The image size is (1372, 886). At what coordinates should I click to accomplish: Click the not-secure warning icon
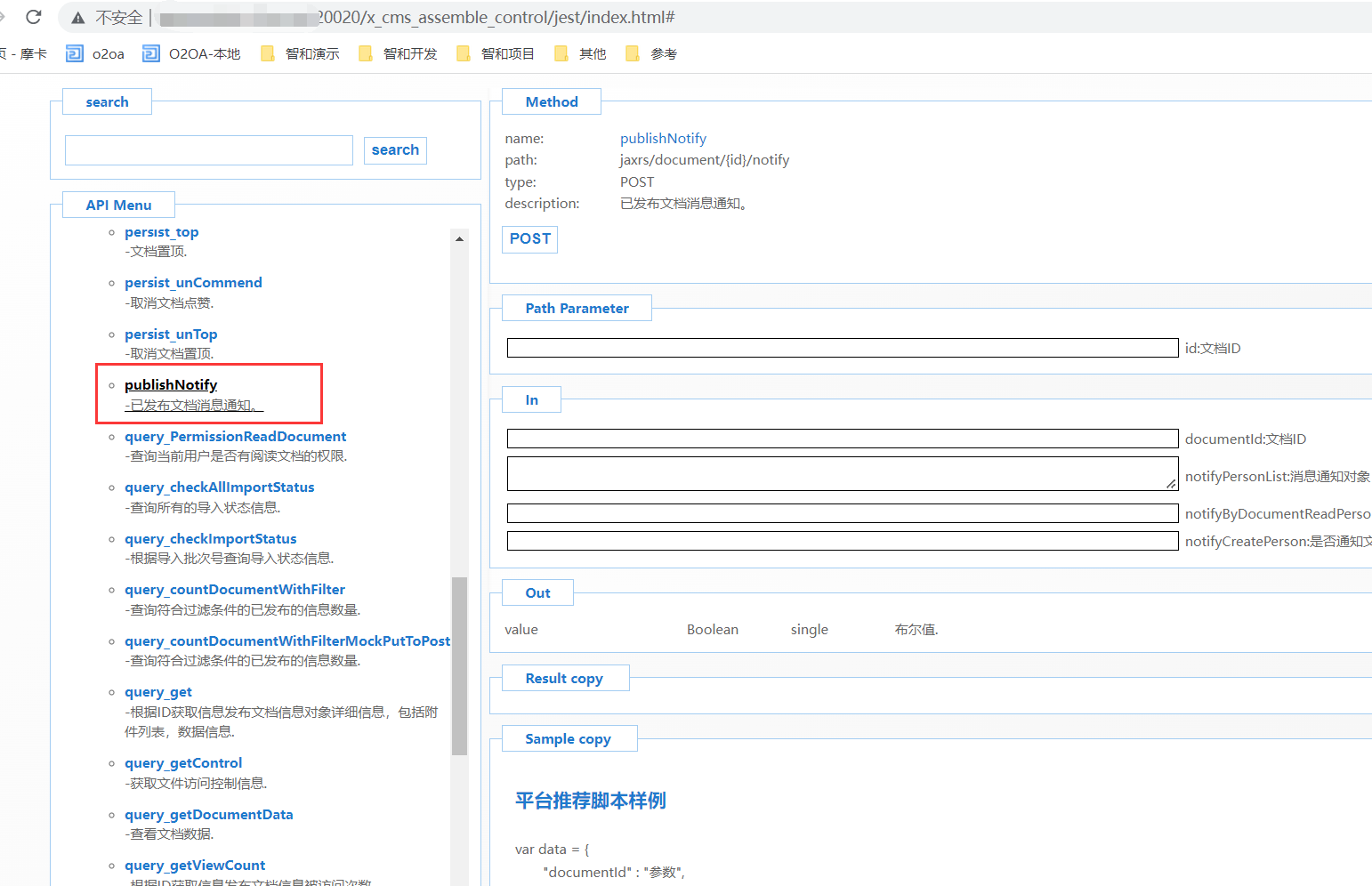coord(78,18)
